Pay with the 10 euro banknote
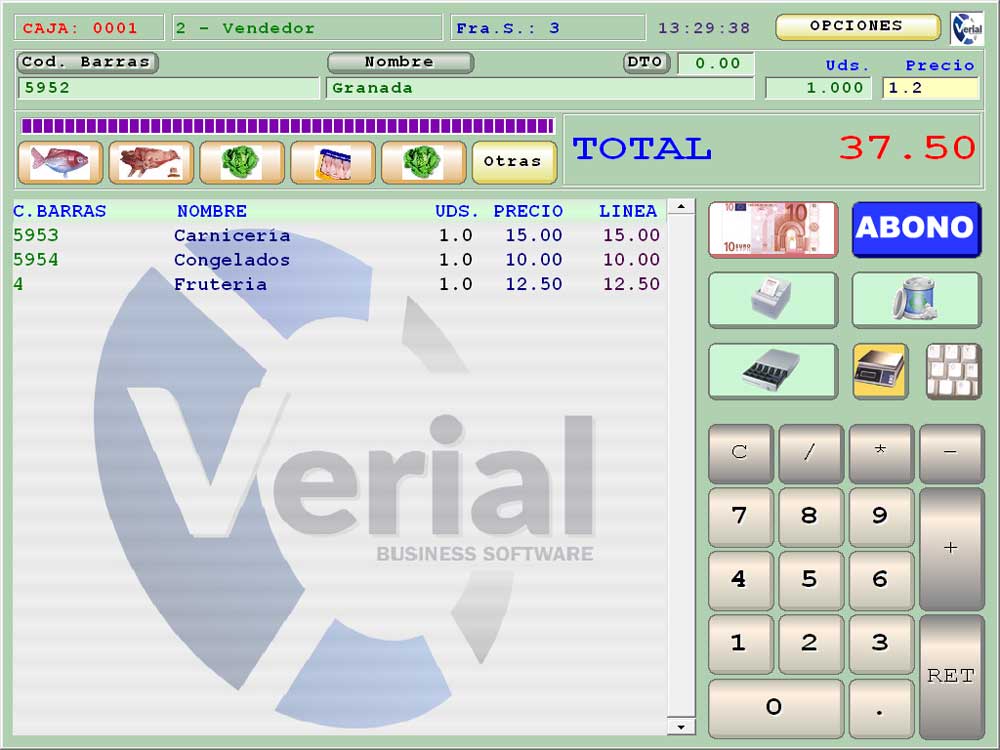 click(773, 229)
